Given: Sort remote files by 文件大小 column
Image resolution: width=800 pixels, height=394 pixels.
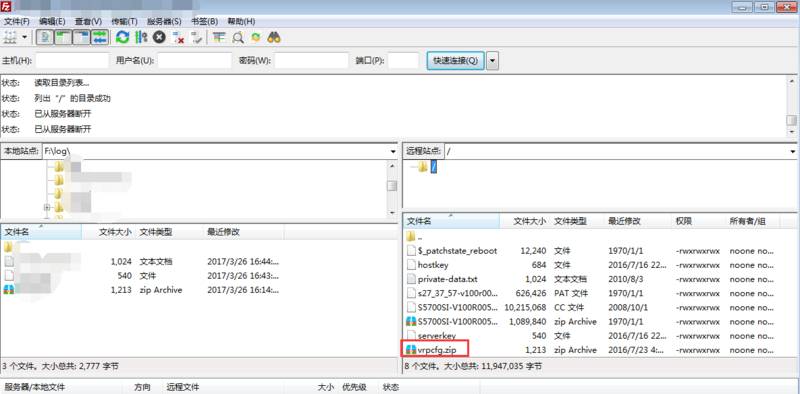Looking at the screenshot, I should pos(525,221).
